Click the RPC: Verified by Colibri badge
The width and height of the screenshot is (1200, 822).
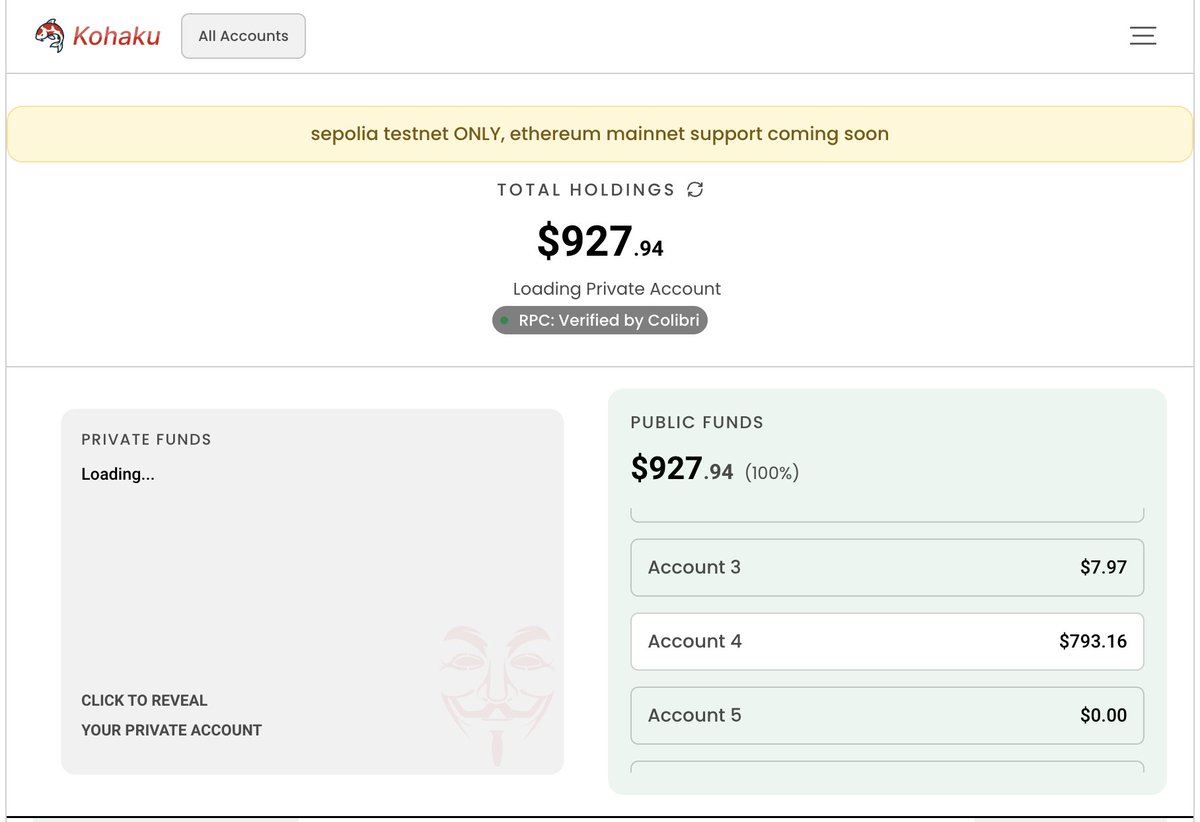[600, 321]
